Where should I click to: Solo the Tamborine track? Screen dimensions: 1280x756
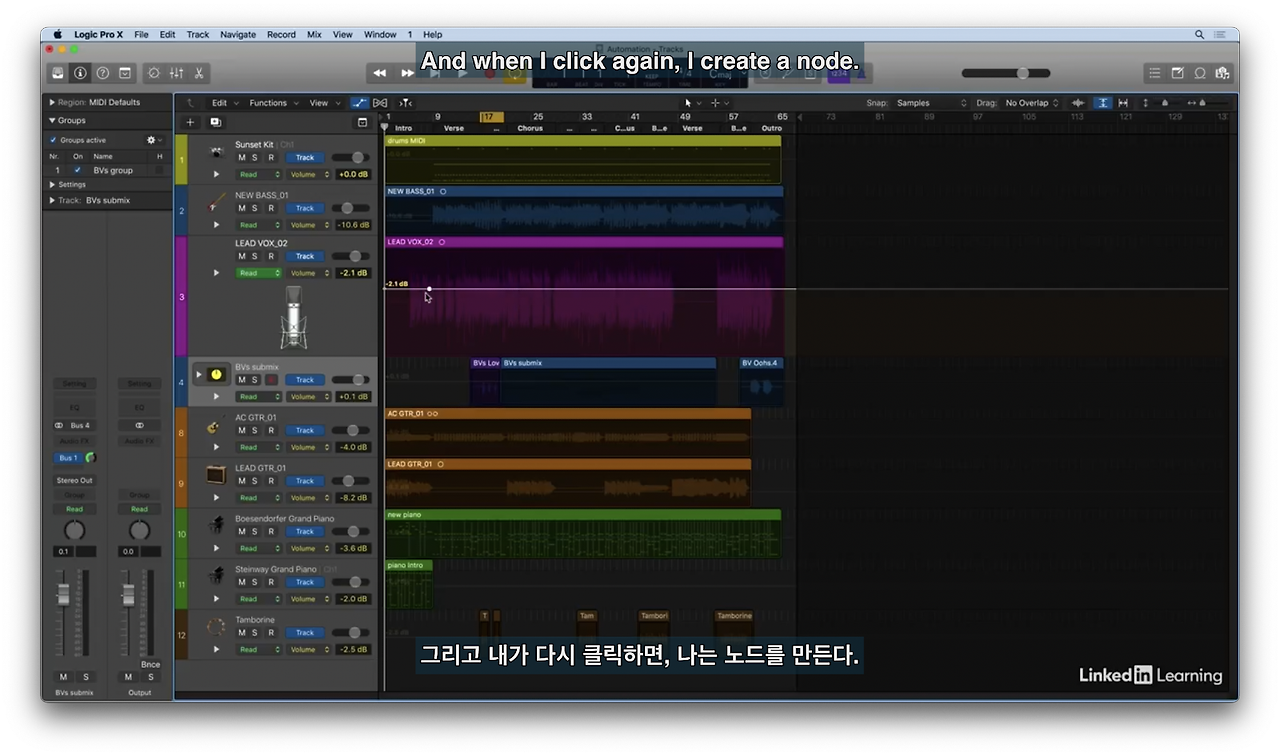255,632
